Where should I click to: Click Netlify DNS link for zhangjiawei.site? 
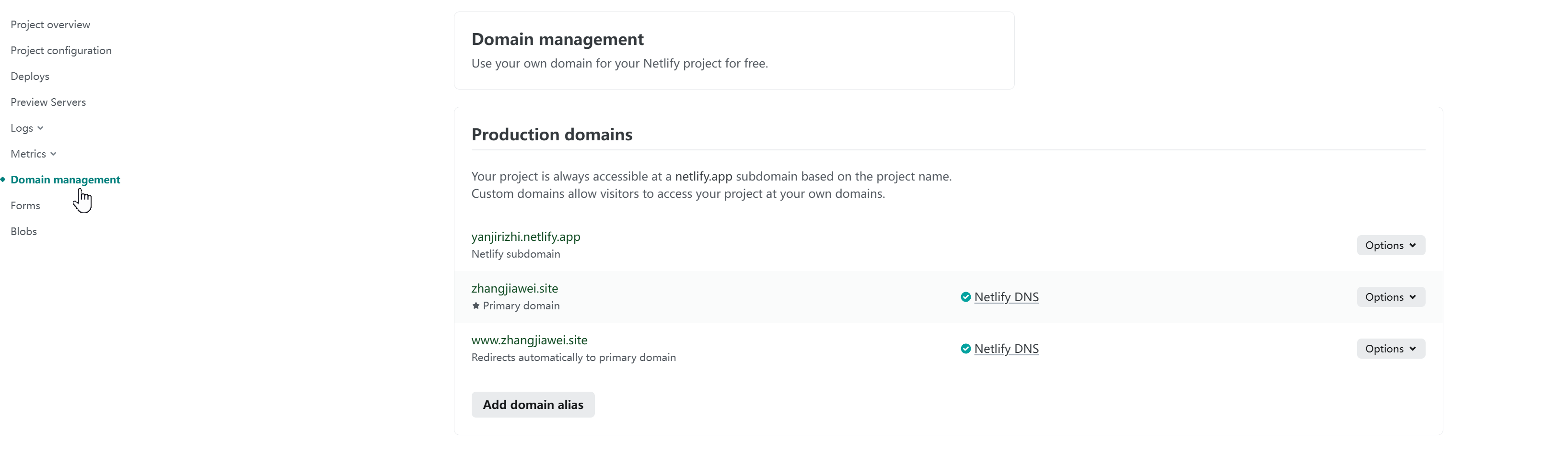1006,297
